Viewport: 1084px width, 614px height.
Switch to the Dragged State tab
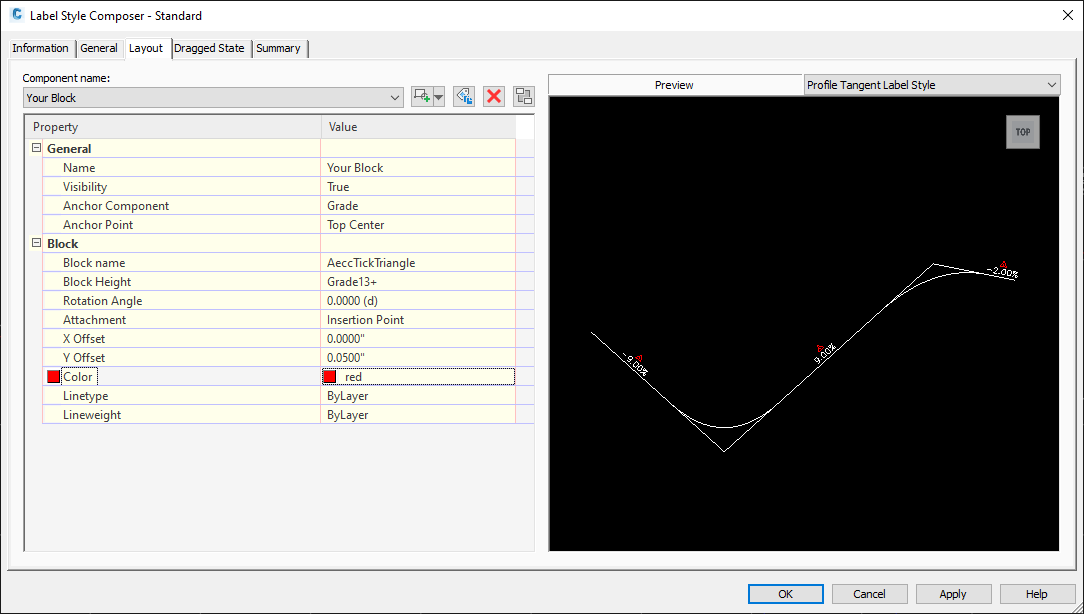point(210,47)
